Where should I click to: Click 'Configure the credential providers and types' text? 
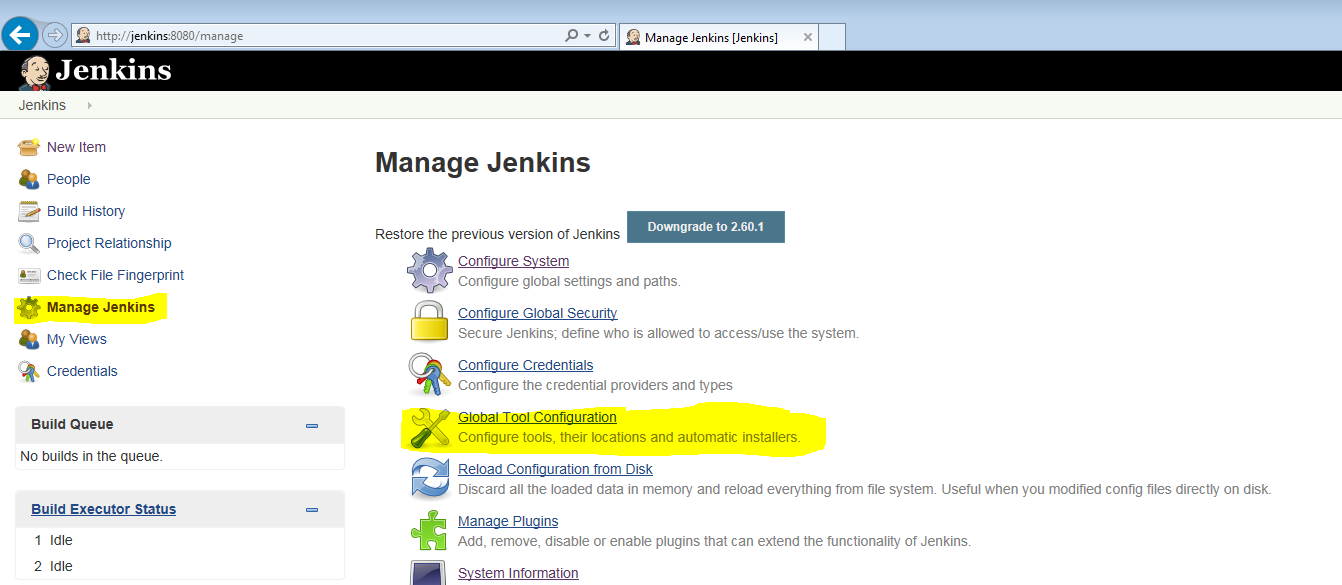(x=595, y=385)
